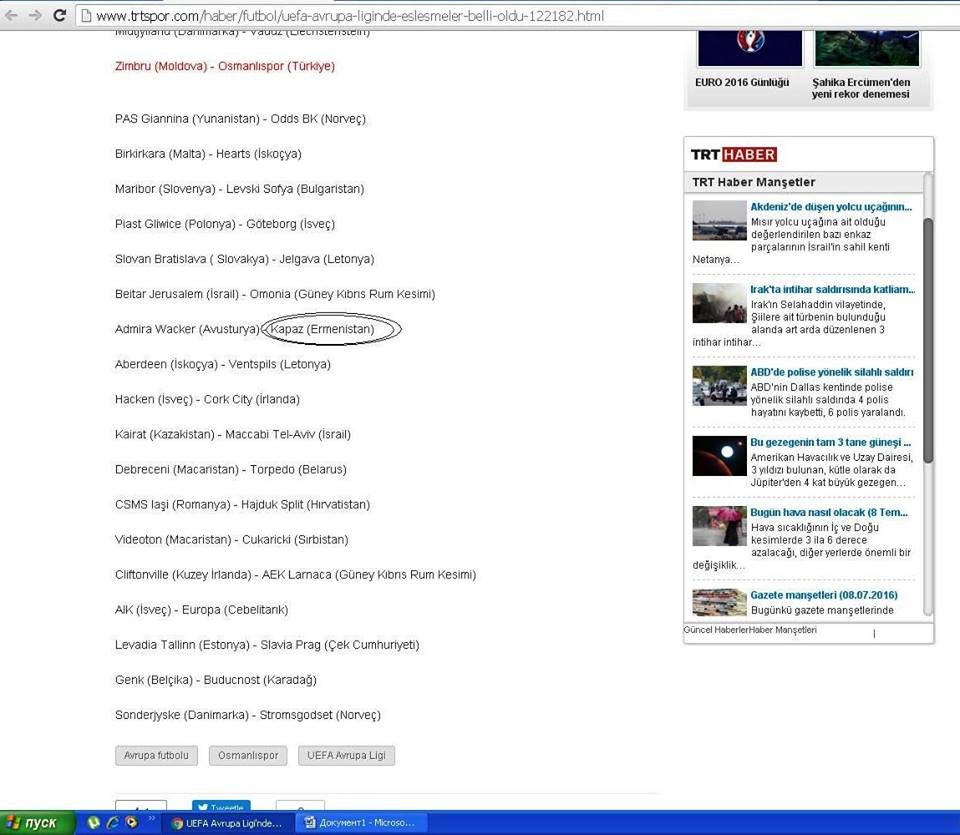Click AIK (İsveç) - Europa (Cebelitarık) line
Image resolution: width=960 pixels, height=835 pixels.
(201, 610)
